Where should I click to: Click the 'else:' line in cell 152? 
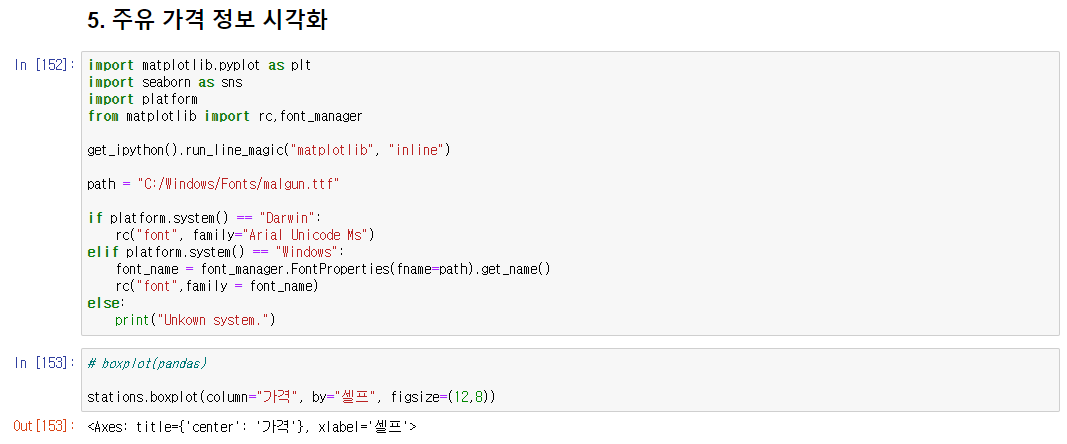[x=105, y=303]
